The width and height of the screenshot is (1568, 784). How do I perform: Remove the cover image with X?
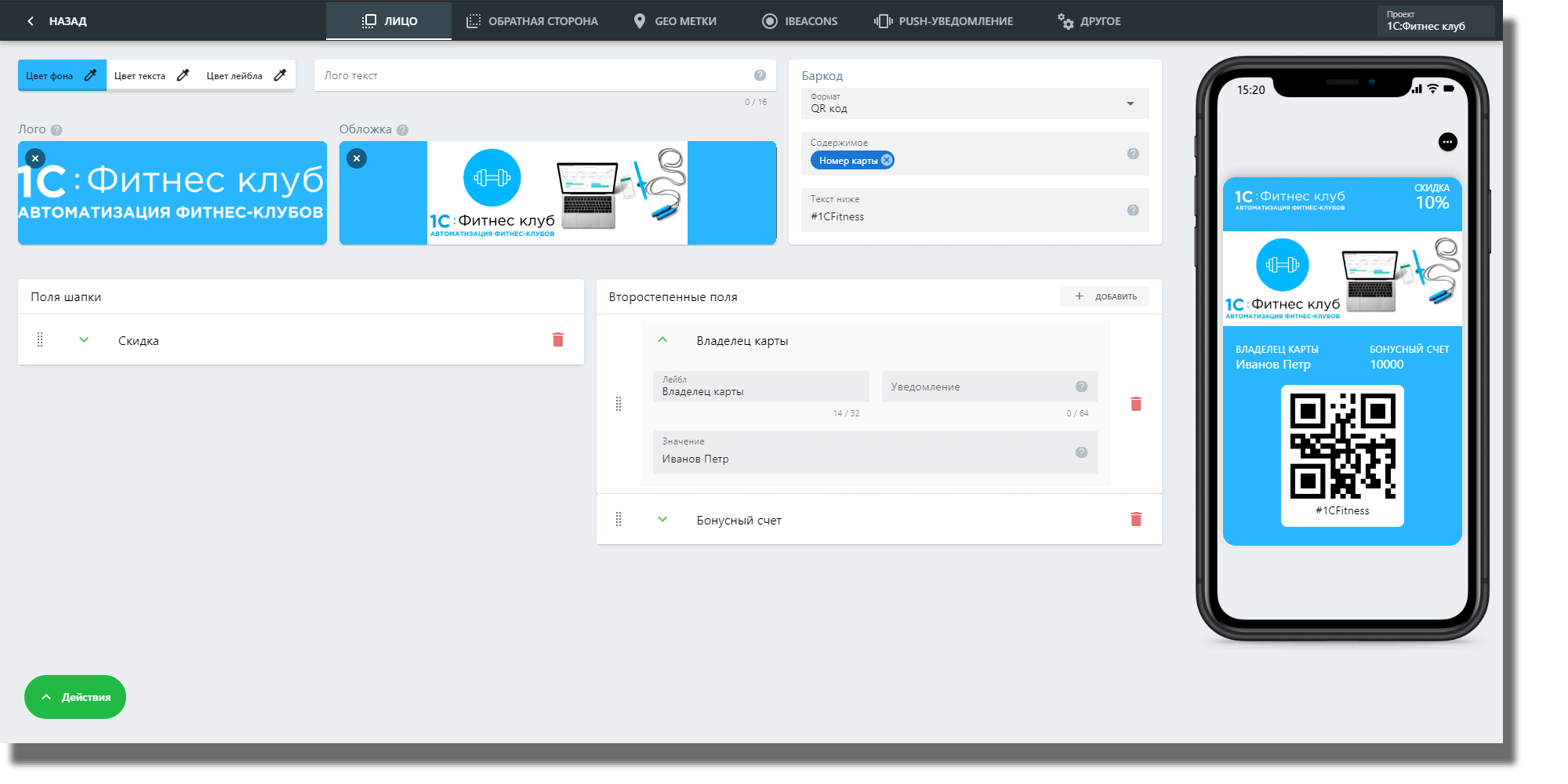[x=357, y=158]
